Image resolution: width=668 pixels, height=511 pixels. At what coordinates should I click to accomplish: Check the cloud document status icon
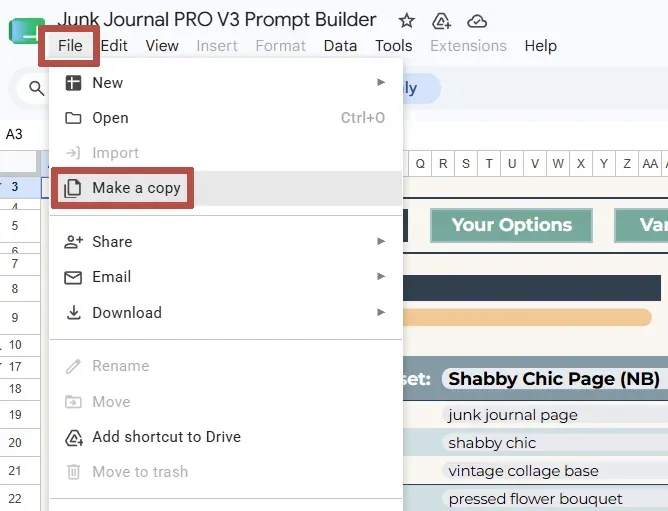point(477,21)
